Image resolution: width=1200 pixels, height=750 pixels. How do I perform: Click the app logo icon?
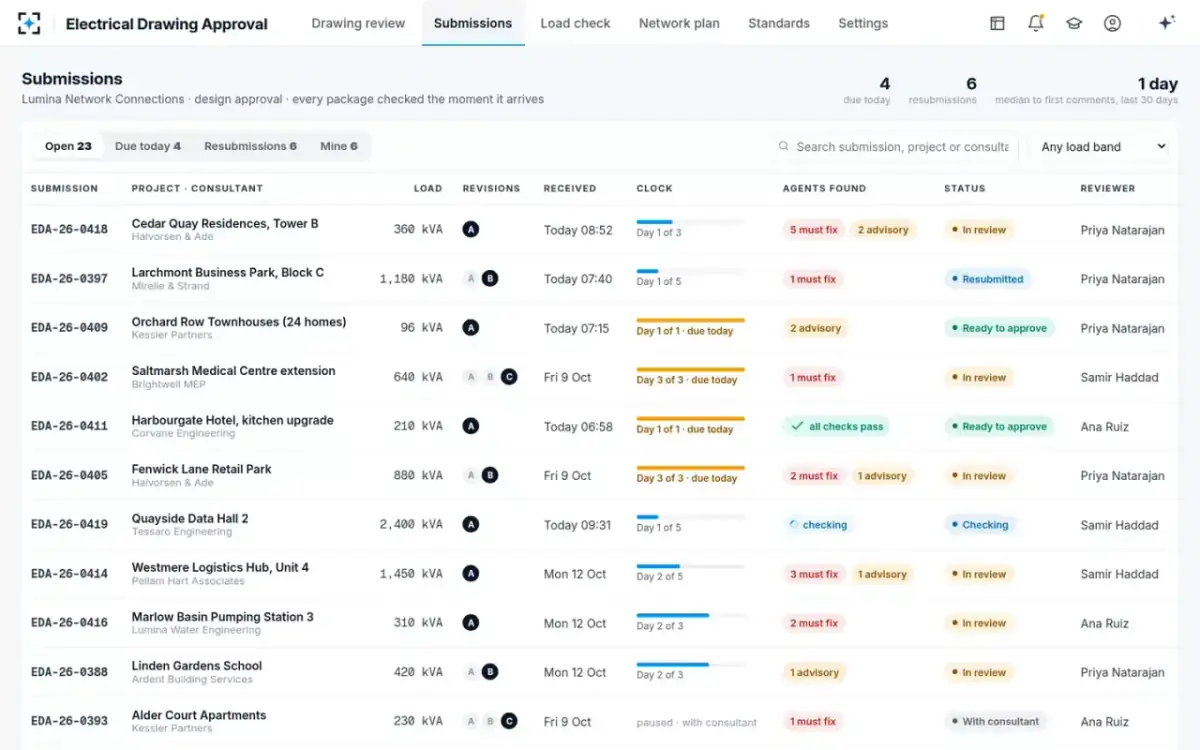click(x=30, y=24)
